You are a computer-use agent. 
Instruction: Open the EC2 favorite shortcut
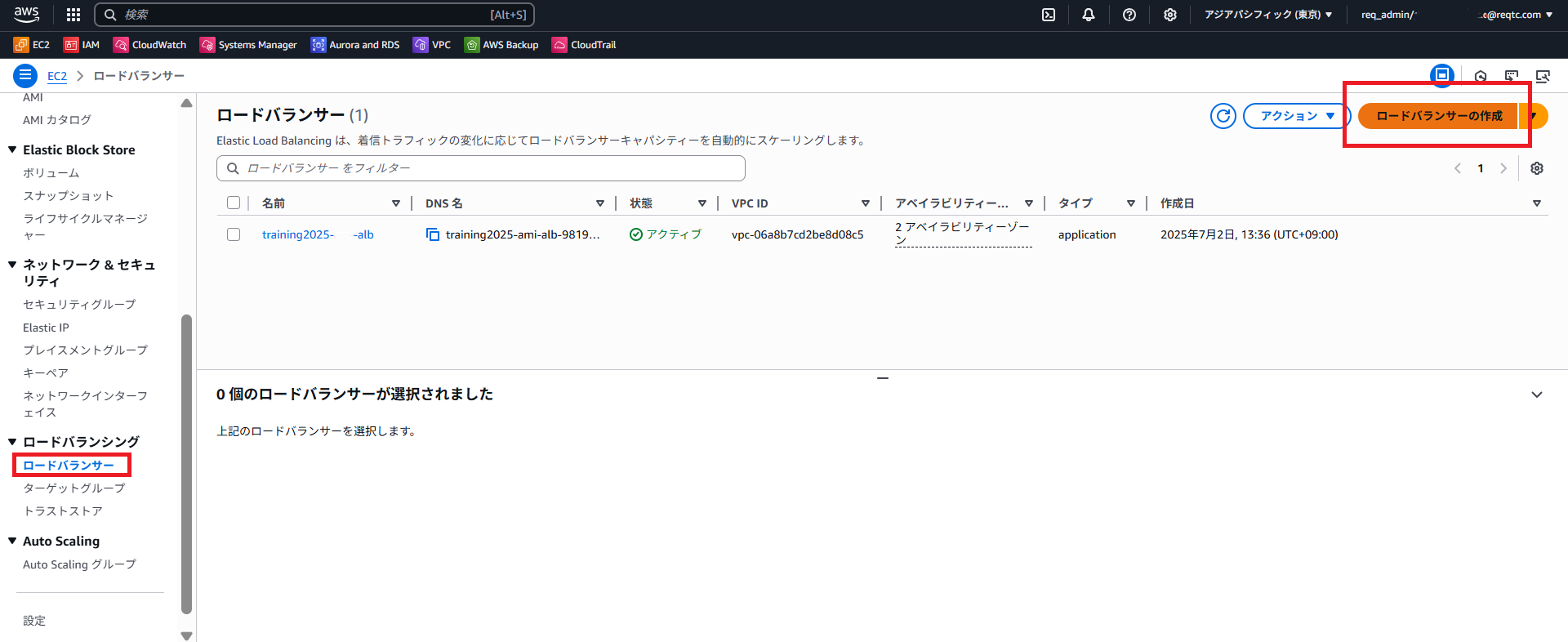tap(32, 45)
